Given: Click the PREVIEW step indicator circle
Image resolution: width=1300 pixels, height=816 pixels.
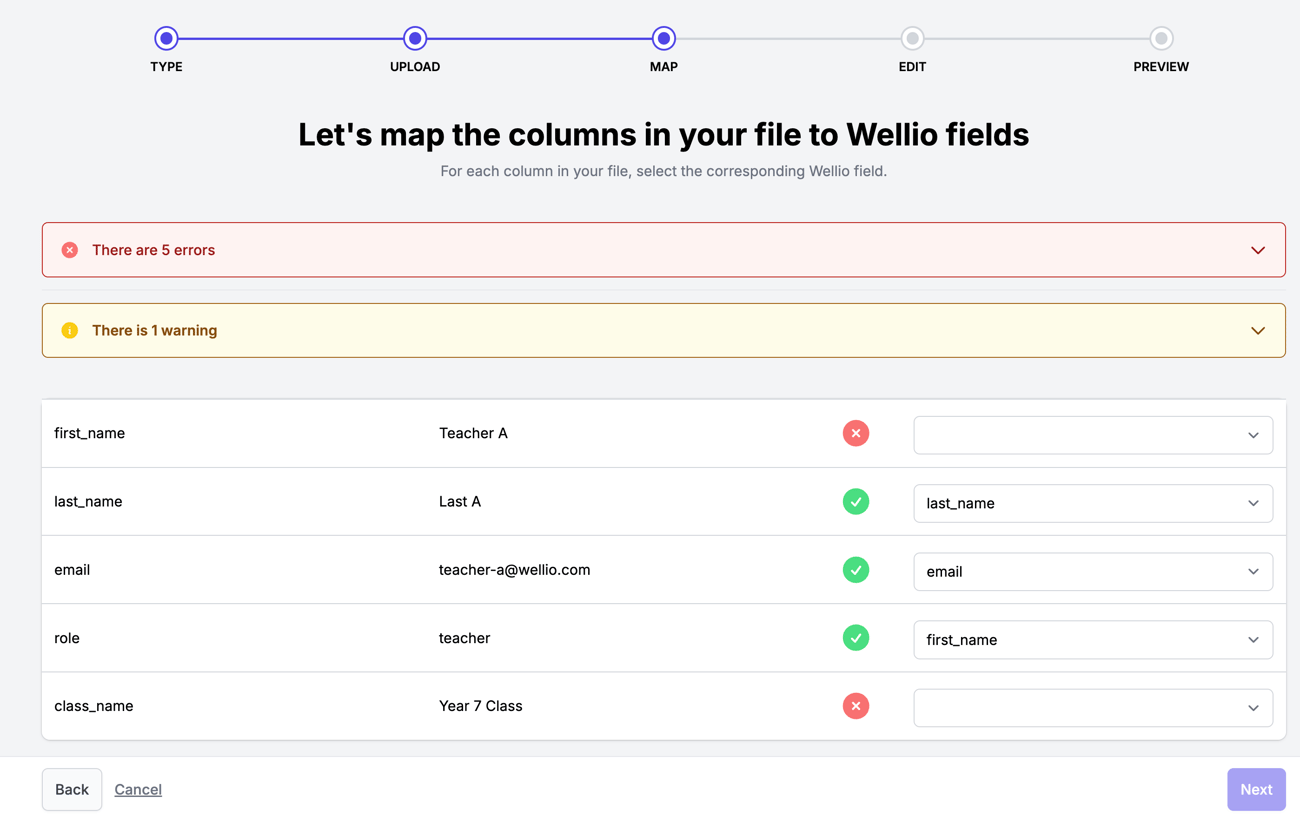Looking at the screenshot, I should 1160,38.
